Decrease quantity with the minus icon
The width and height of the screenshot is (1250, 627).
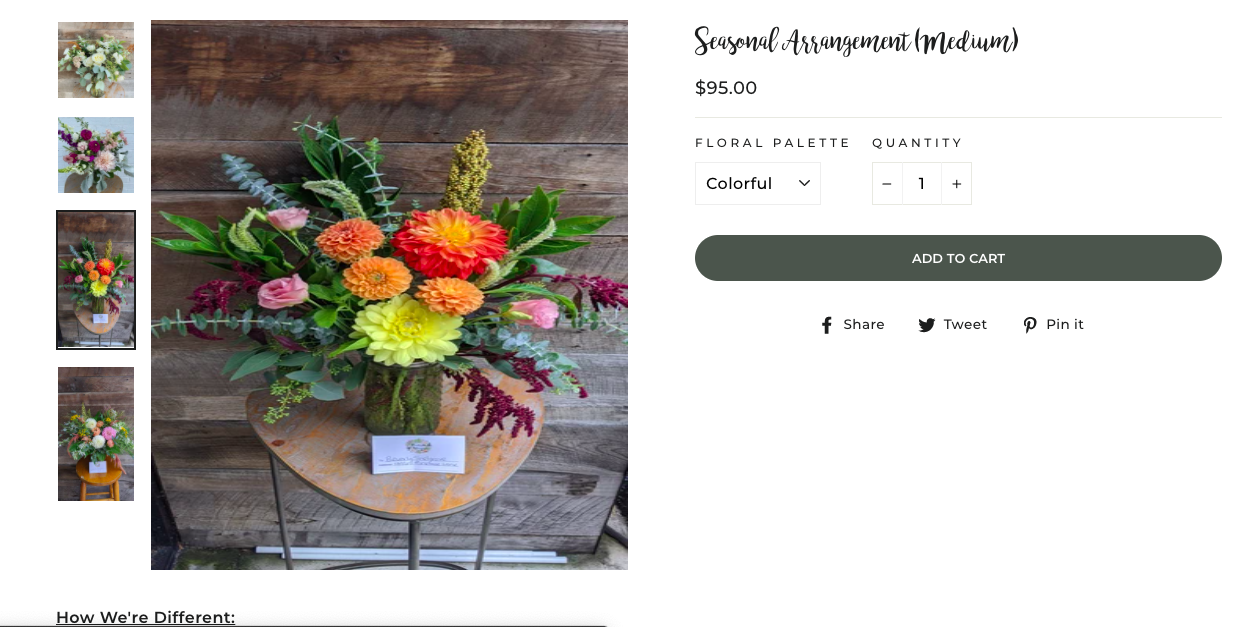pyautogui.click(x=887, y=184)
